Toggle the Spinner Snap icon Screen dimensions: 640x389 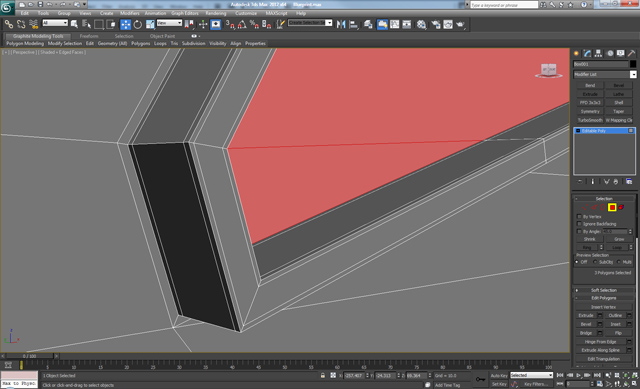267,24
